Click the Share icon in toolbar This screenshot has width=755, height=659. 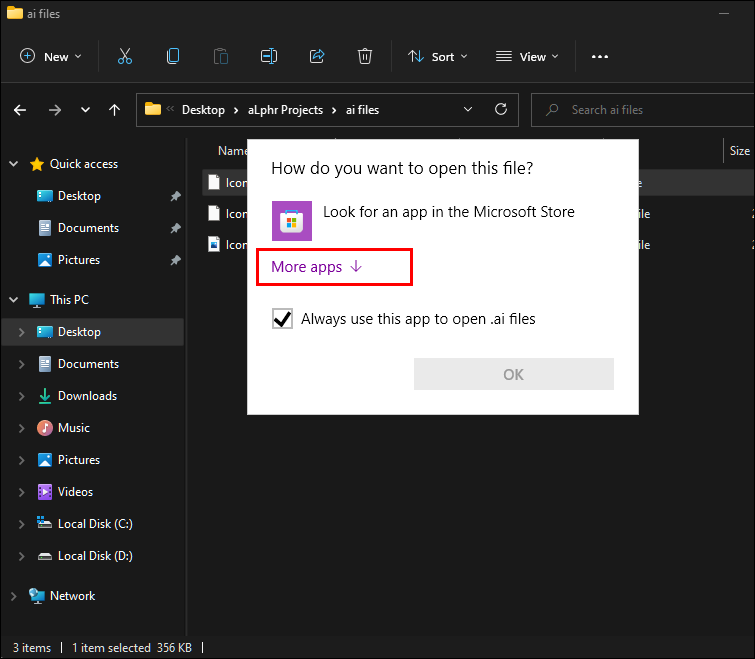317,57
